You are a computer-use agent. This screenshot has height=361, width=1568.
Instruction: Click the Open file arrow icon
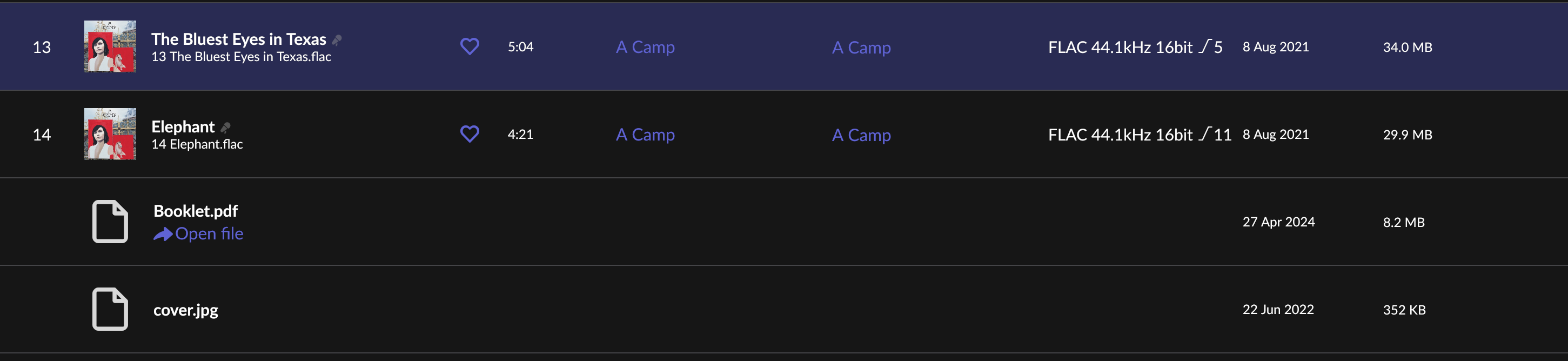click(x=163, y=234)
